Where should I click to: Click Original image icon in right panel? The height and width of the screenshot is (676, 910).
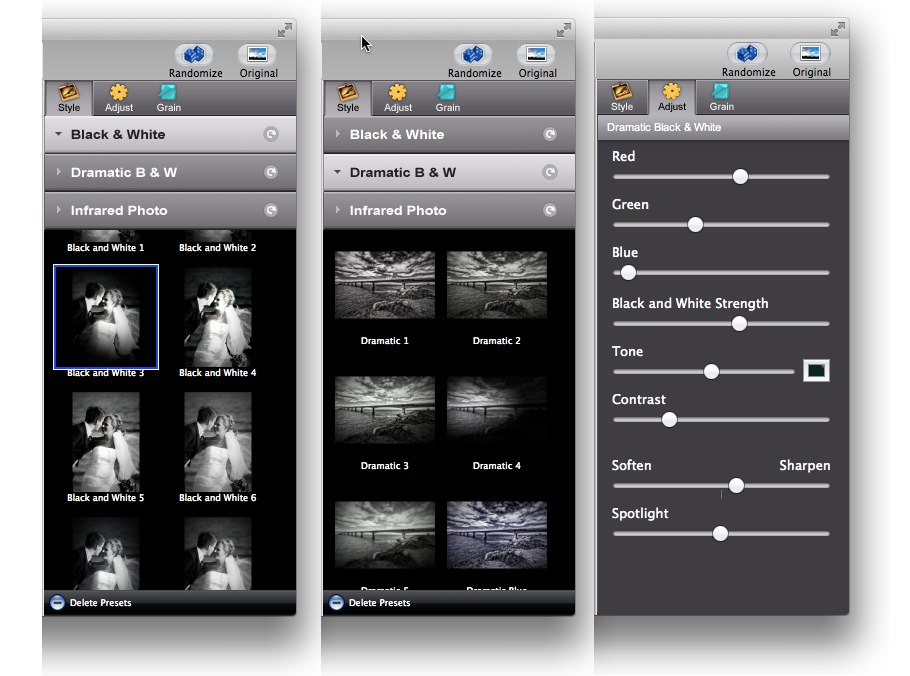coord(810,53)
